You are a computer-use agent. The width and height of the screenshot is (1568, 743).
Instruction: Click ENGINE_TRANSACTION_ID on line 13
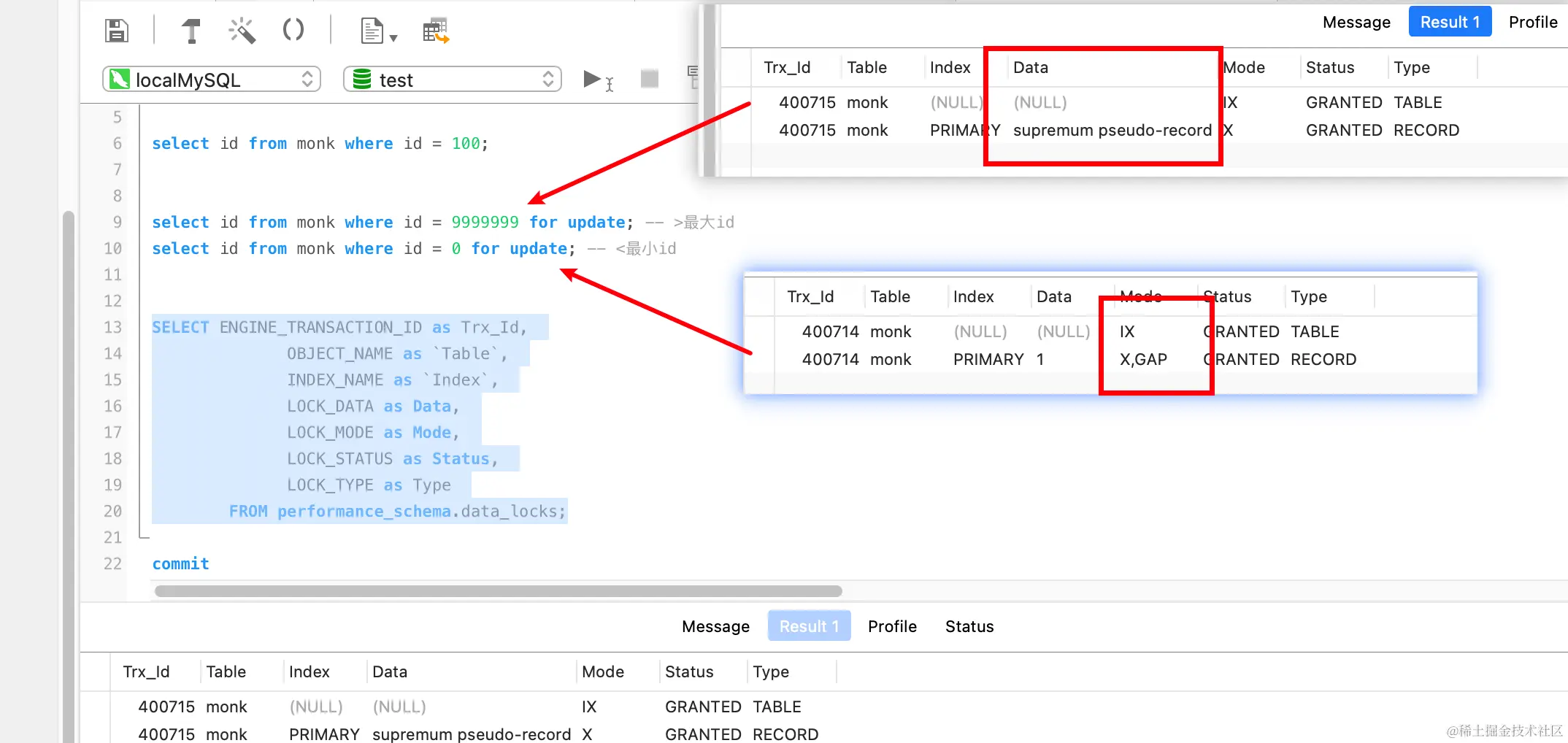click(x=320, y=327)
